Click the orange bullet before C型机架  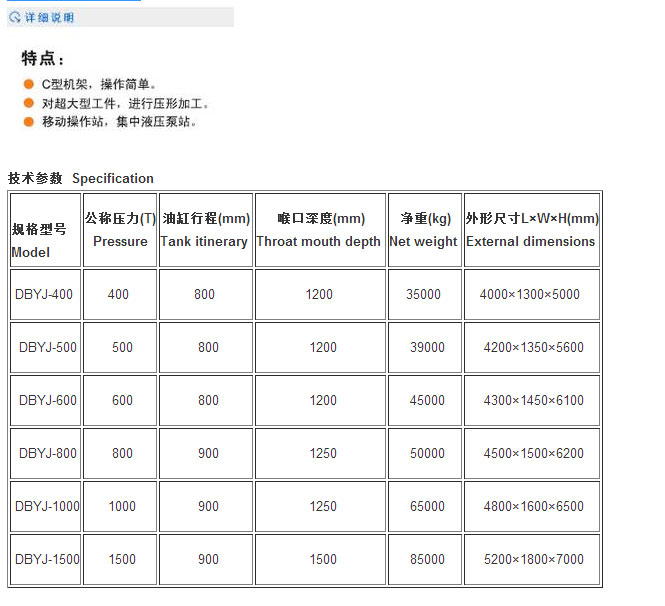click(x=29, y=85)
